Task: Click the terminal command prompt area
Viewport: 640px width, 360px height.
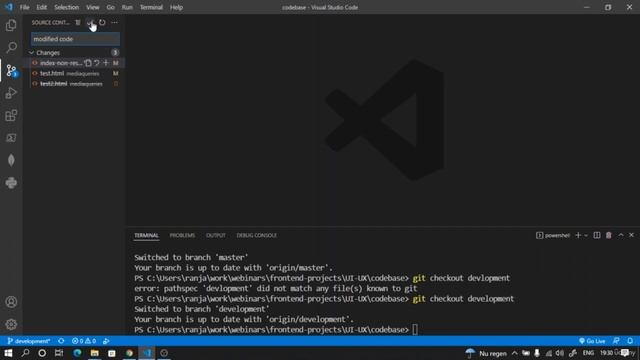Action: [415, 330]
